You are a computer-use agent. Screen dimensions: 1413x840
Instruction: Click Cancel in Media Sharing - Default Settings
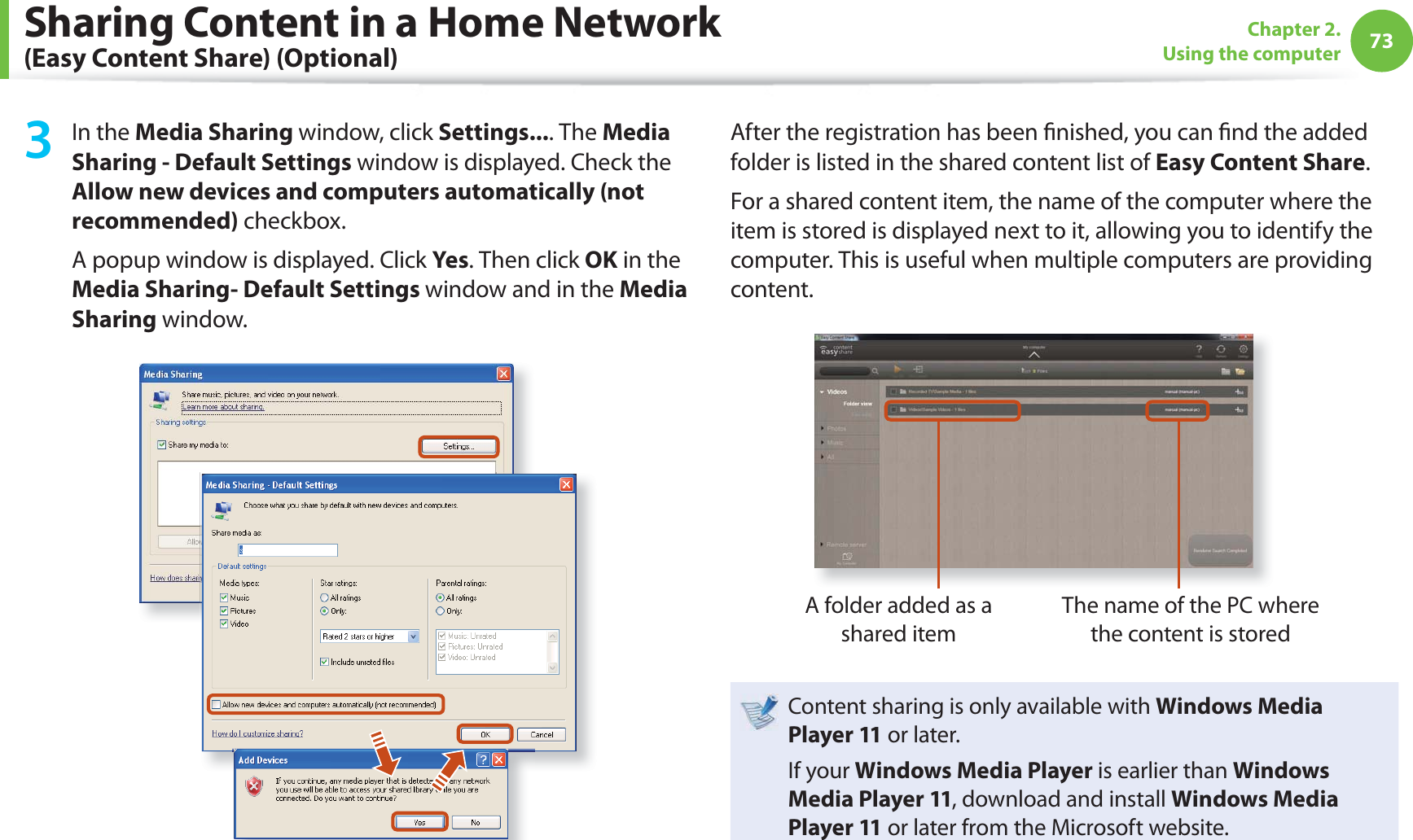pyautogui.click(x=542, y=734)
